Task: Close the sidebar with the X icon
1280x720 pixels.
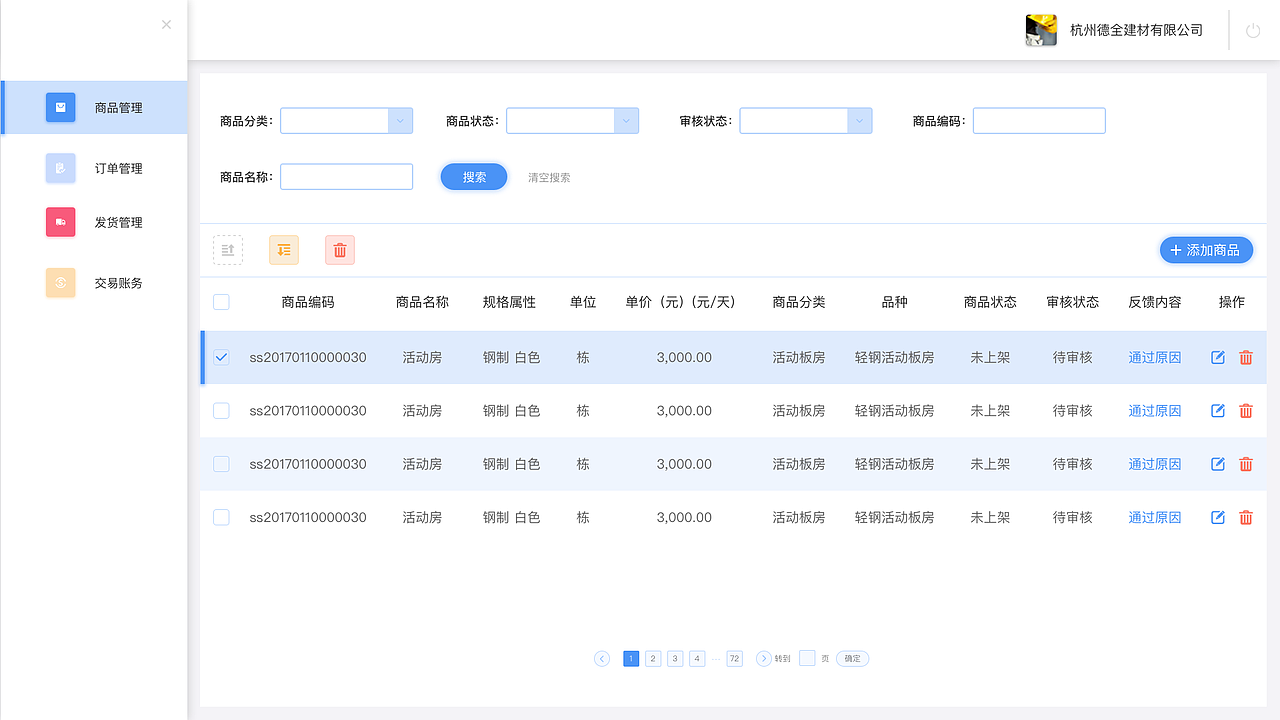Action: pyautogui.click(x=166, y=24)
